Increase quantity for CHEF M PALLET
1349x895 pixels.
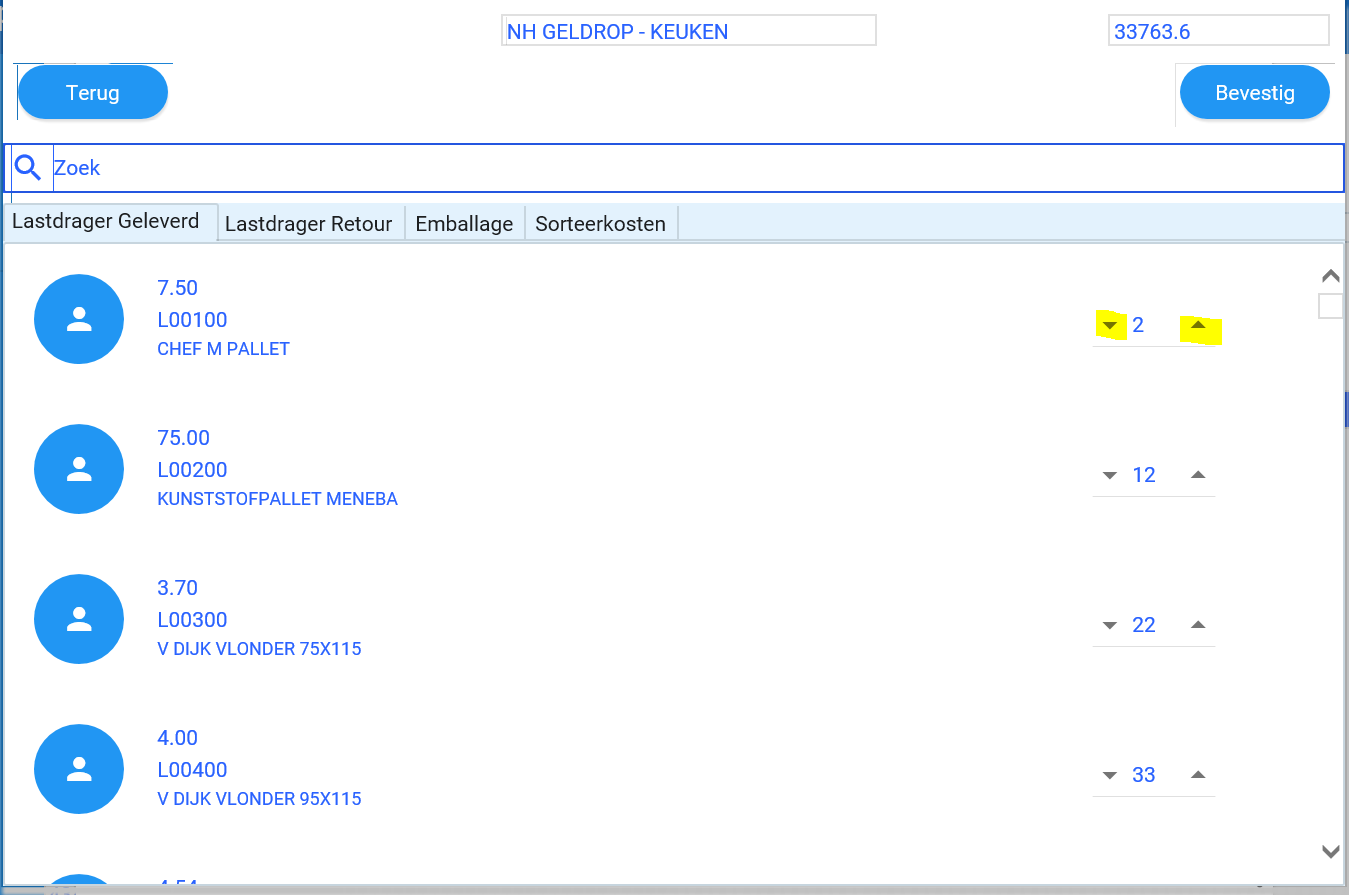[x=1199, y=325]
